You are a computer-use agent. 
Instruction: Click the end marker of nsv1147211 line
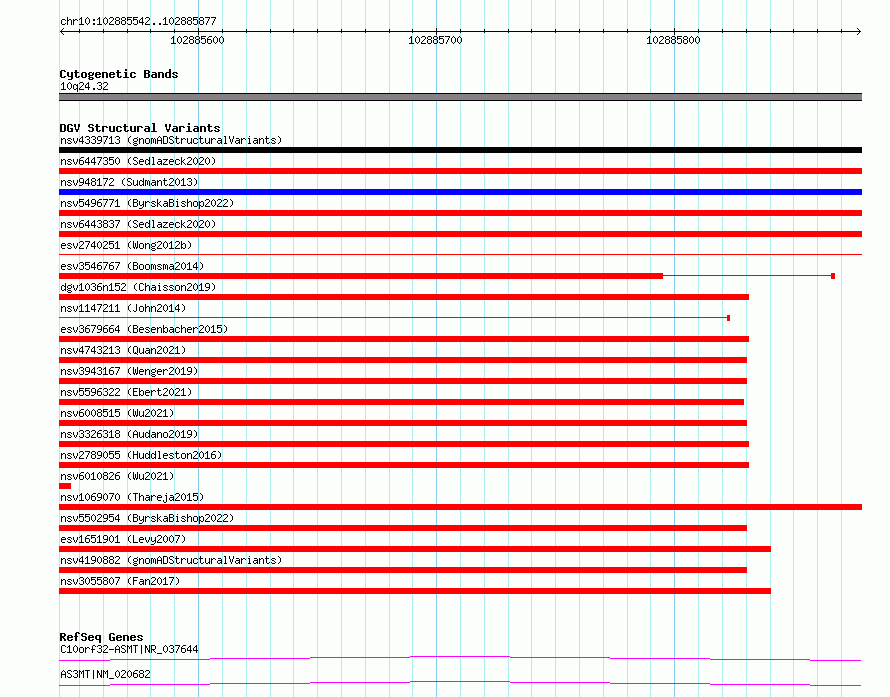coord(728,318)
